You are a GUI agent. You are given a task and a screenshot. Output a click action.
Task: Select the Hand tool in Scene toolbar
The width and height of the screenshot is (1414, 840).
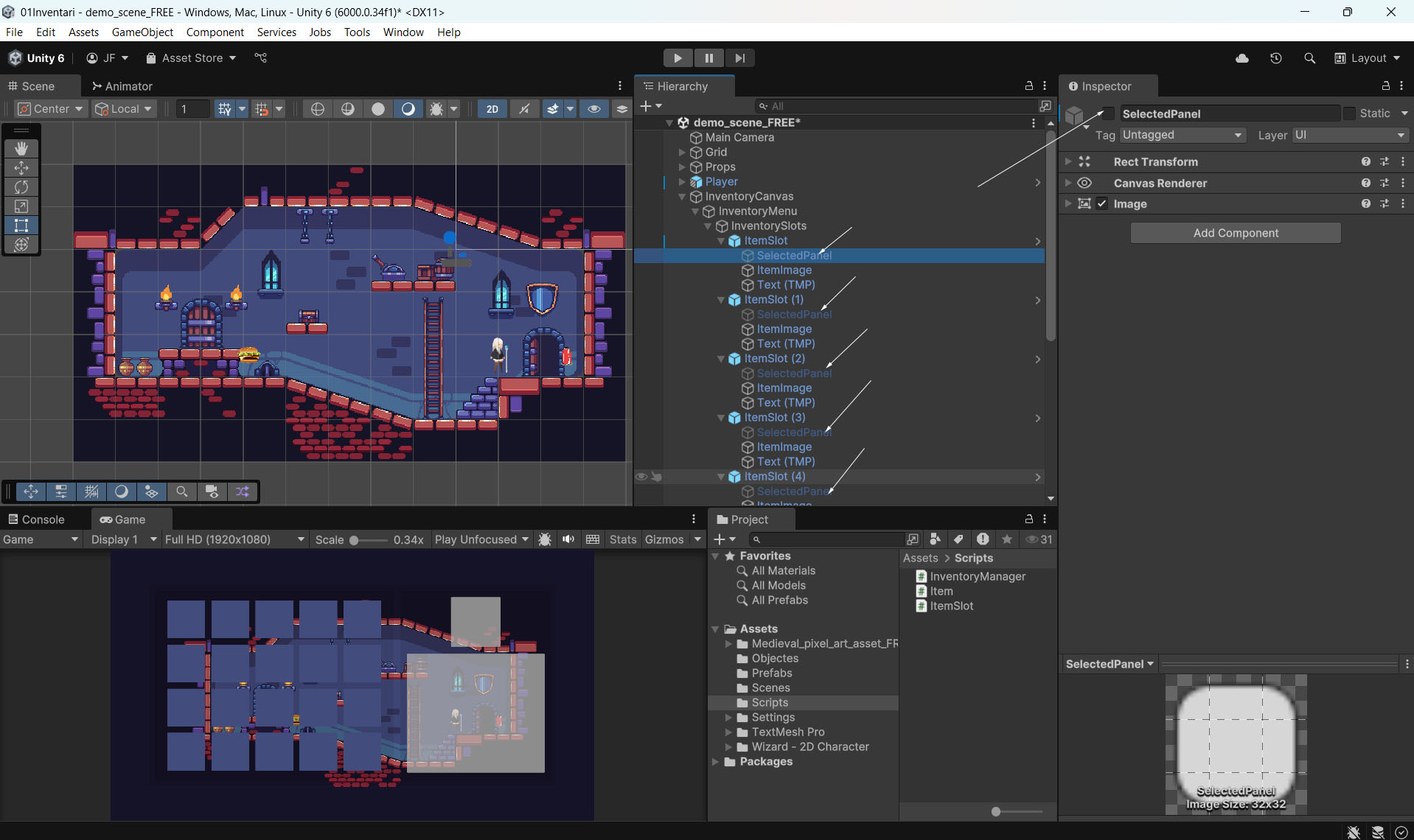pyautogui.click(x=21, y=148)
